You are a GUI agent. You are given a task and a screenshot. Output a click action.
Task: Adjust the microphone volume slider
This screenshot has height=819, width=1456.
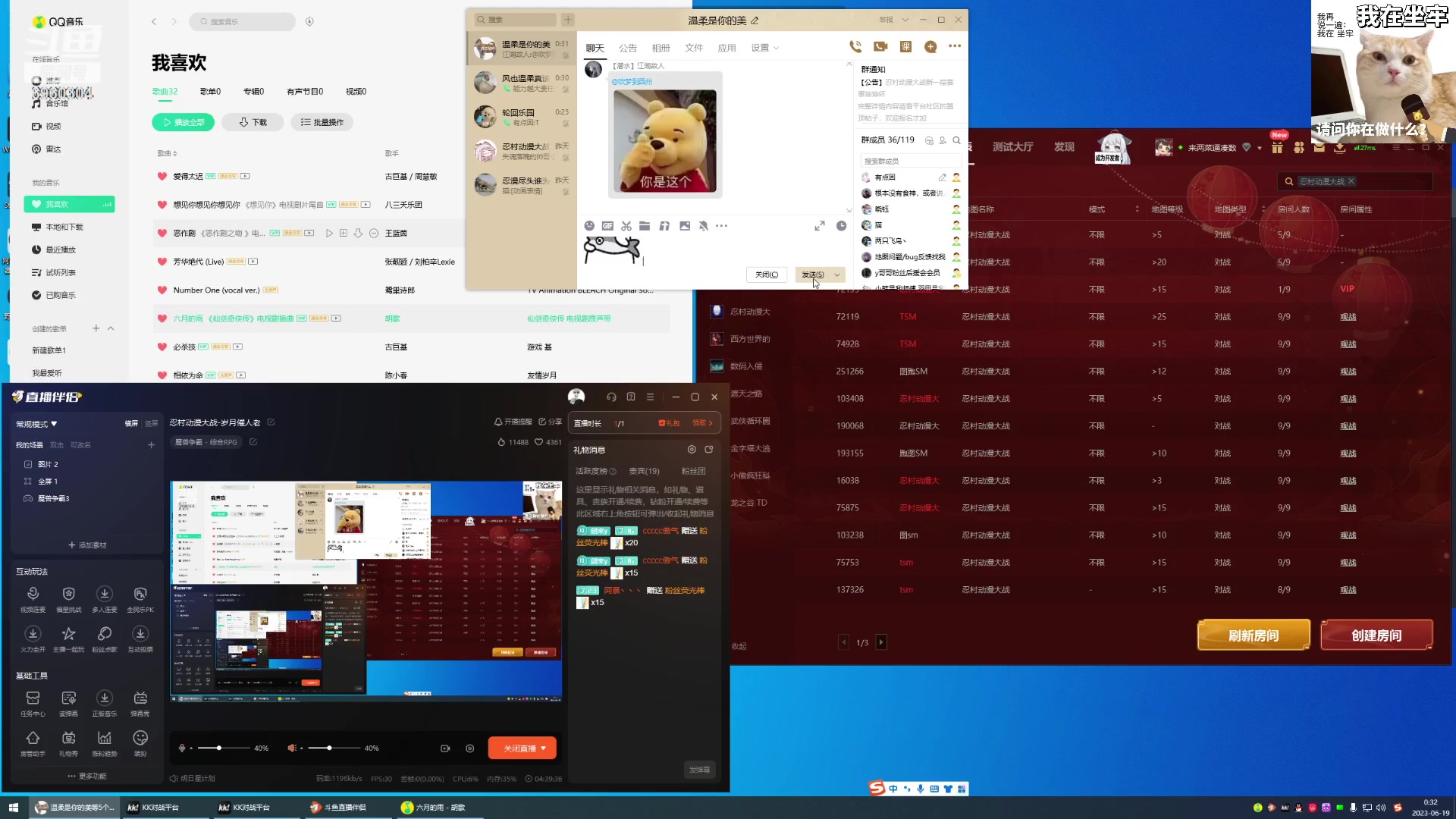224,748
